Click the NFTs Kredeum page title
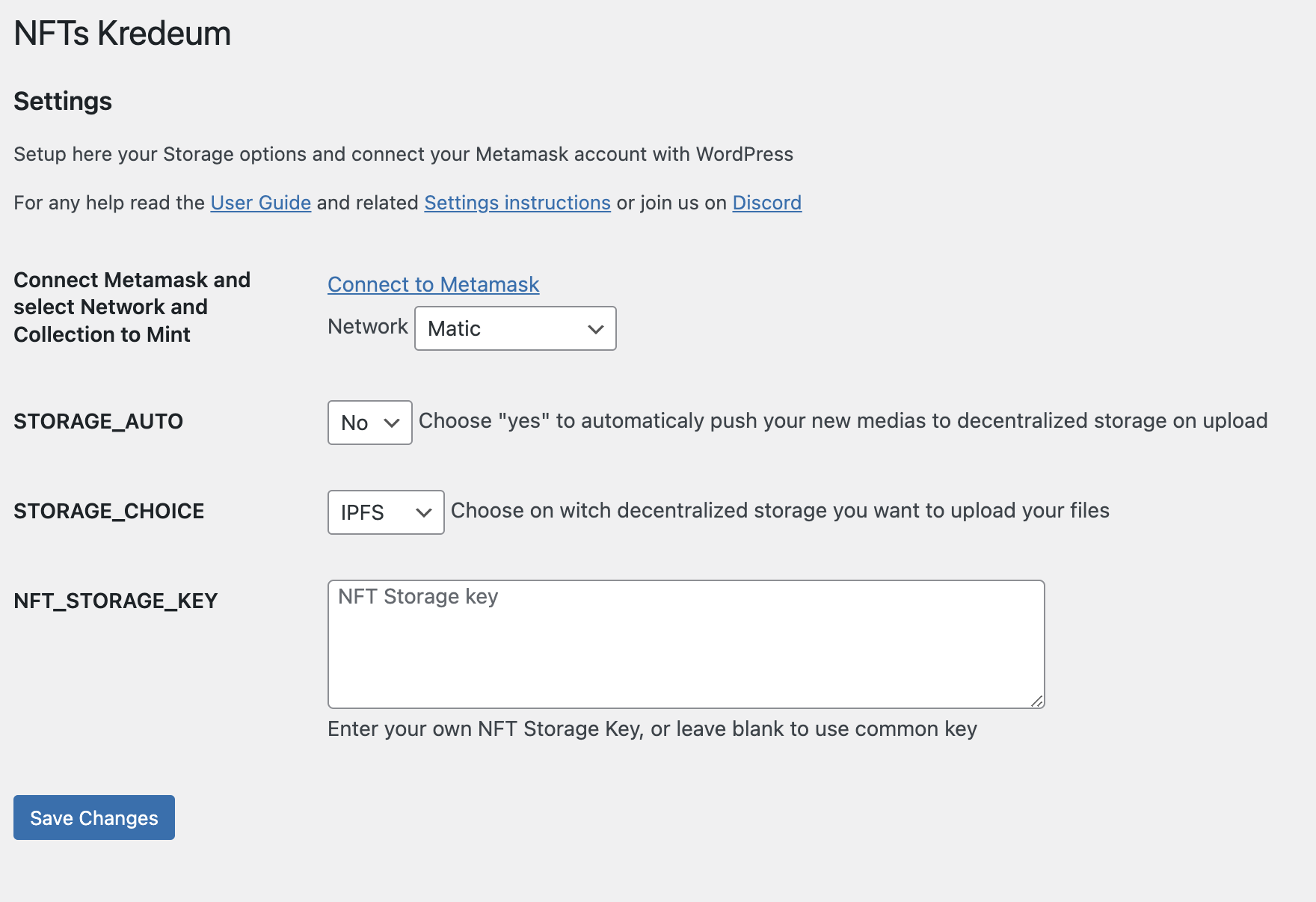The width and height of the screenshot is (1316, 902). [x=122, y=34]
